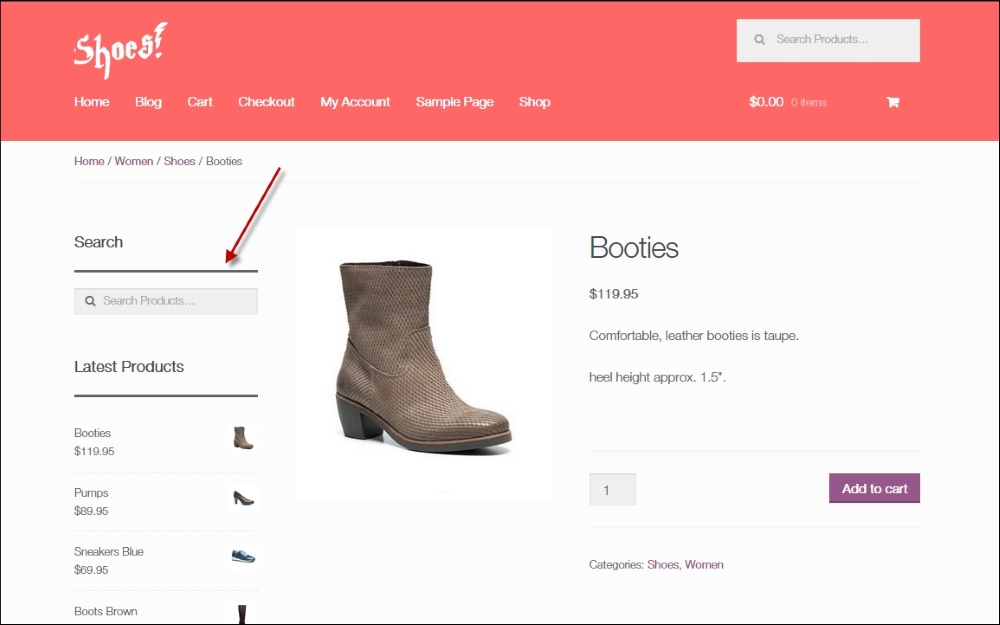
Task: Click the Women category link under product
Action: coord(704,564)
